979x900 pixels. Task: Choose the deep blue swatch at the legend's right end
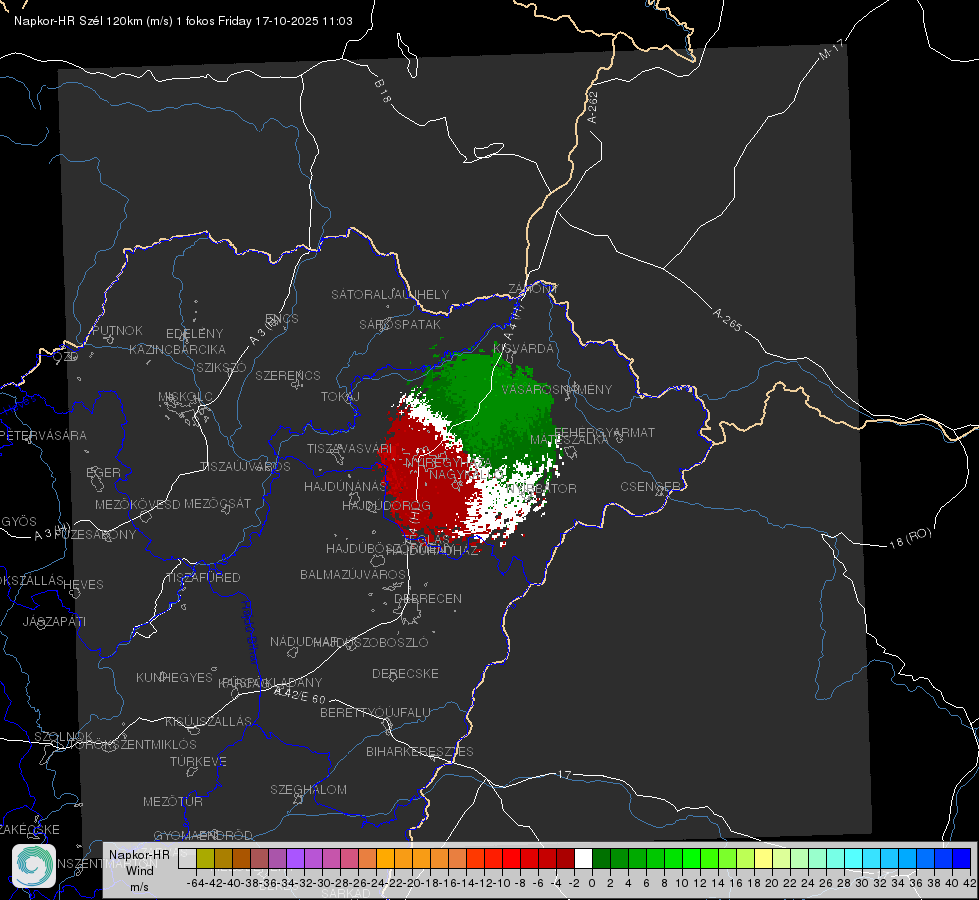pyautogui.click(x=962, y=858)
